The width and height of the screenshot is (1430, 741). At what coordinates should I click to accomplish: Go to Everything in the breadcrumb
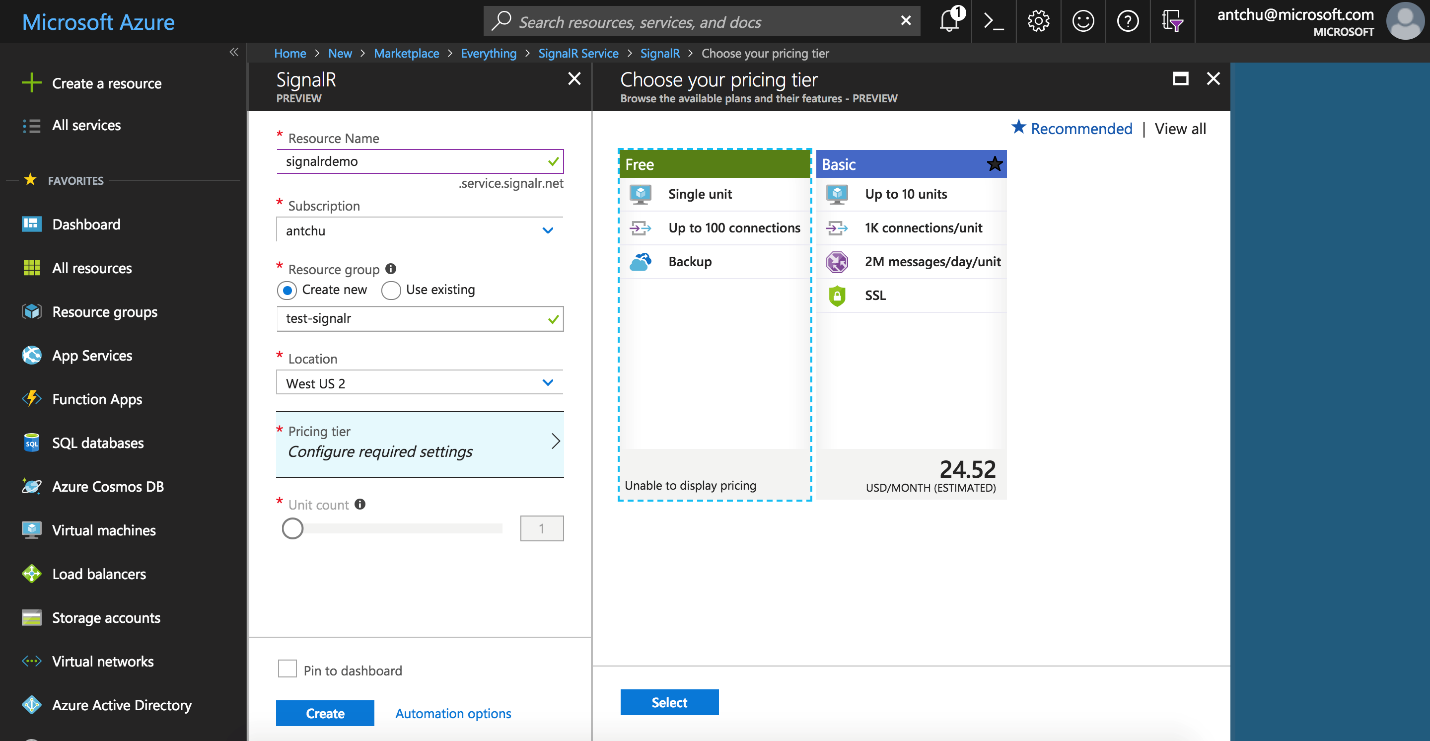489,53
